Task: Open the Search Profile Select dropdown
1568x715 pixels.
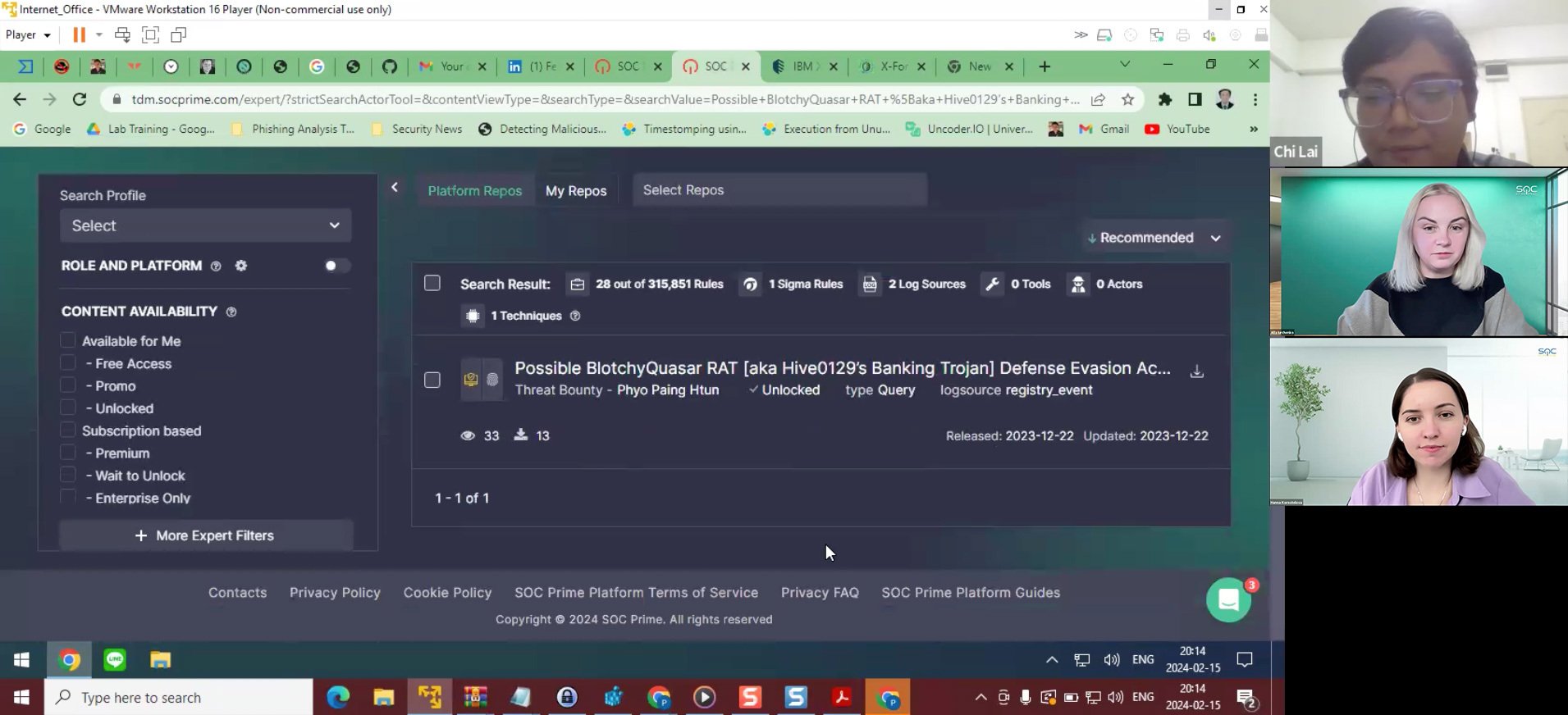Action: tap(205, 225)
